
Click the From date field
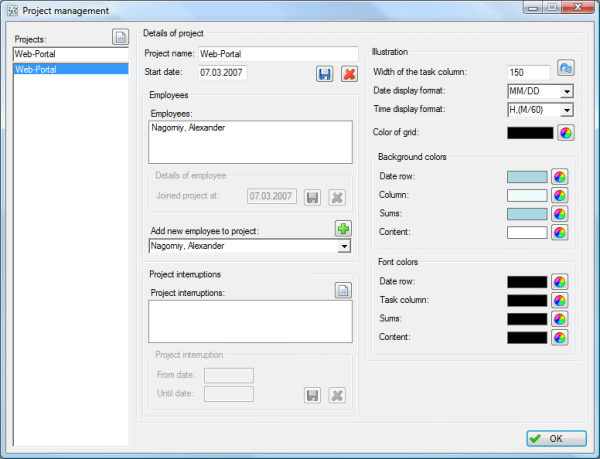tap(229, 375)
